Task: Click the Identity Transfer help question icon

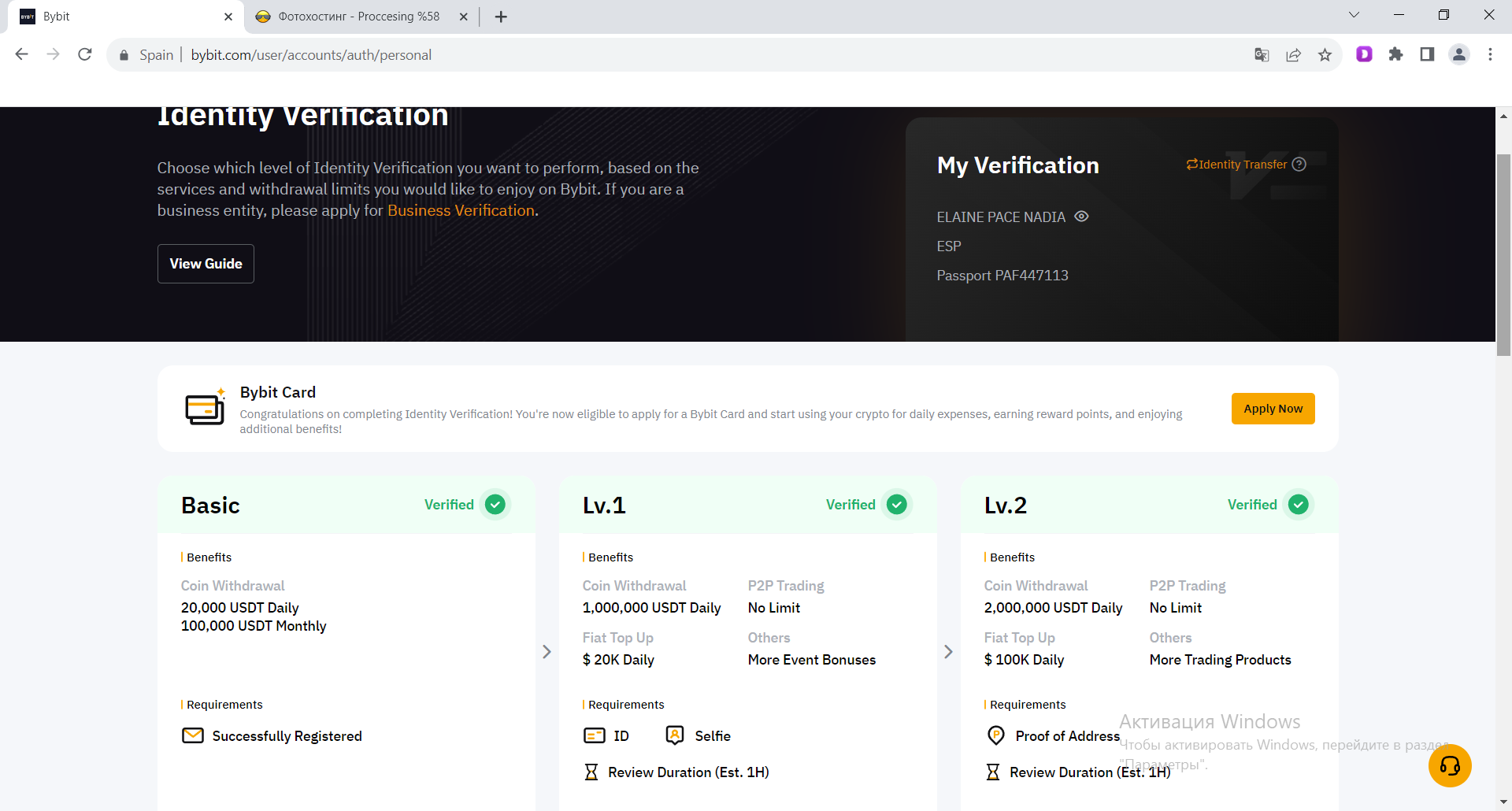Action: (1299, 164)
